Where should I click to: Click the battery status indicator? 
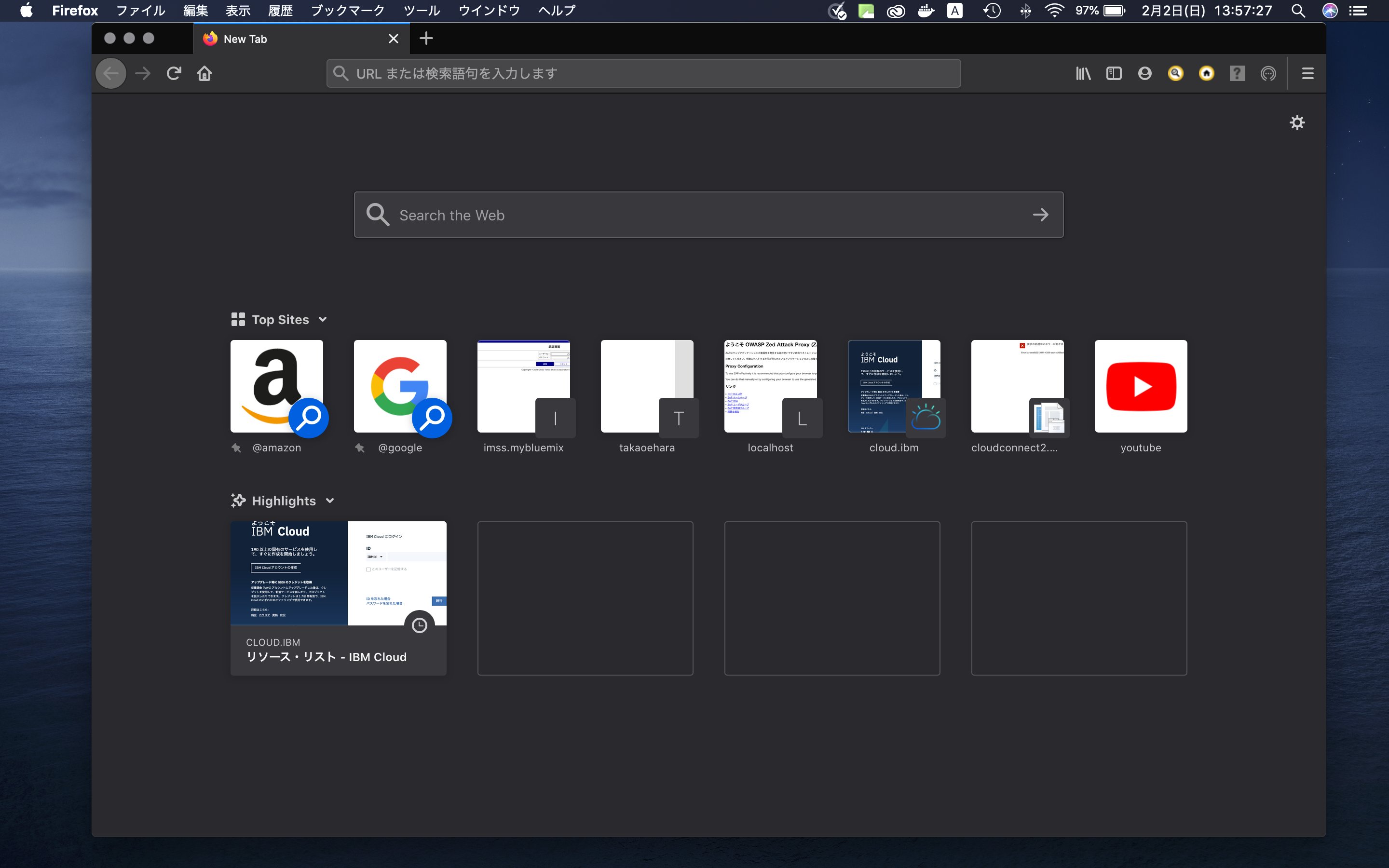[x=1100, y=10]
